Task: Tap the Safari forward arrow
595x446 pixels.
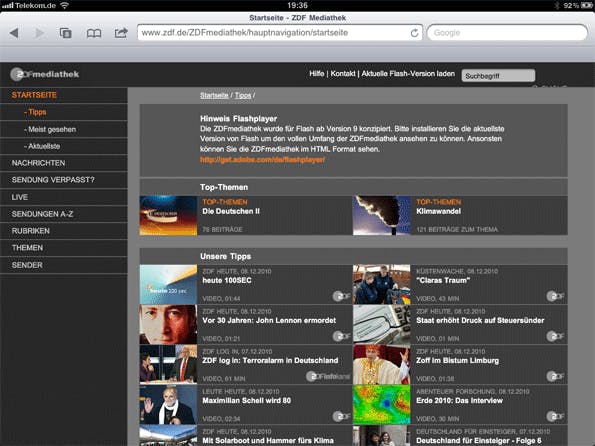Action: pos(39,33)
